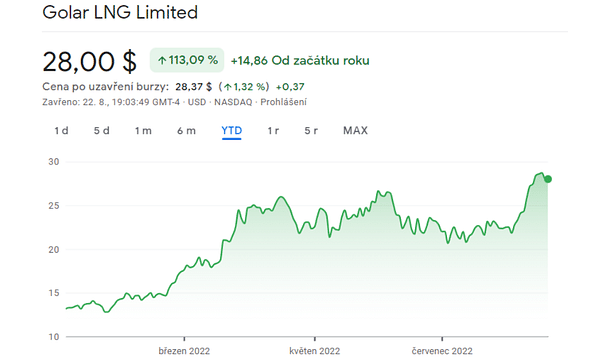The width and height of the screenshot is (600, 360).
Task: Click the 30 y-axis label
Action: pyautogui.click(x=54, y=162)
